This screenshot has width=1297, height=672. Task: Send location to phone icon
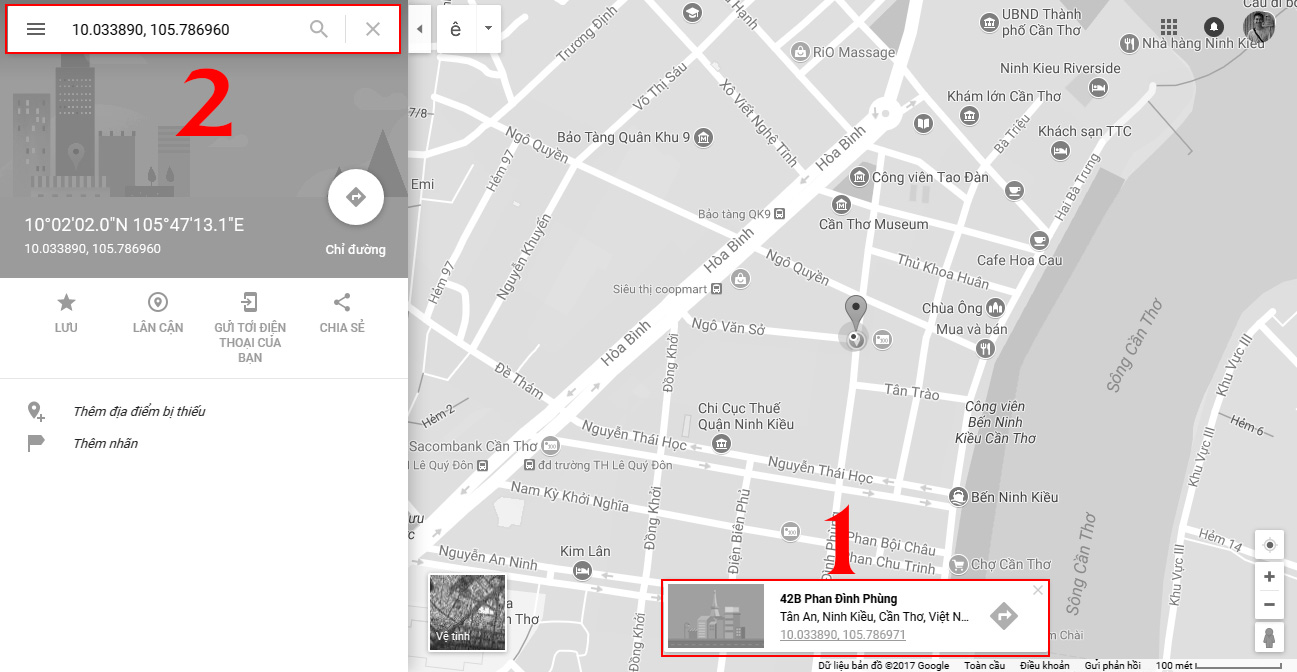pyautogui.click(x=249, y=303)
